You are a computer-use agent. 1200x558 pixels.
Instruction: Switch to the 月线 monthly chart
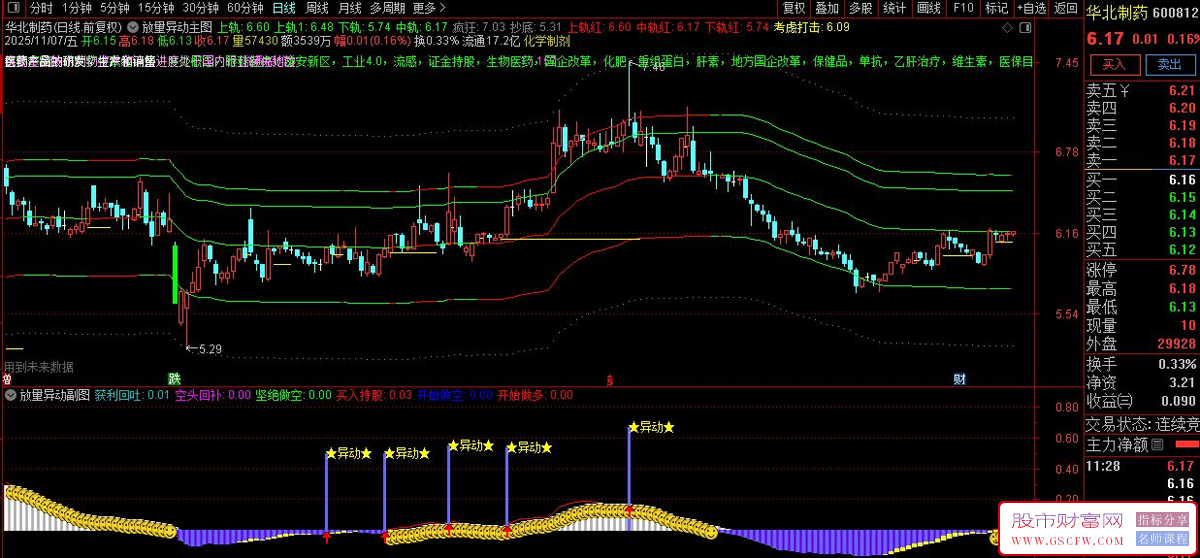(x=350, y=8)
